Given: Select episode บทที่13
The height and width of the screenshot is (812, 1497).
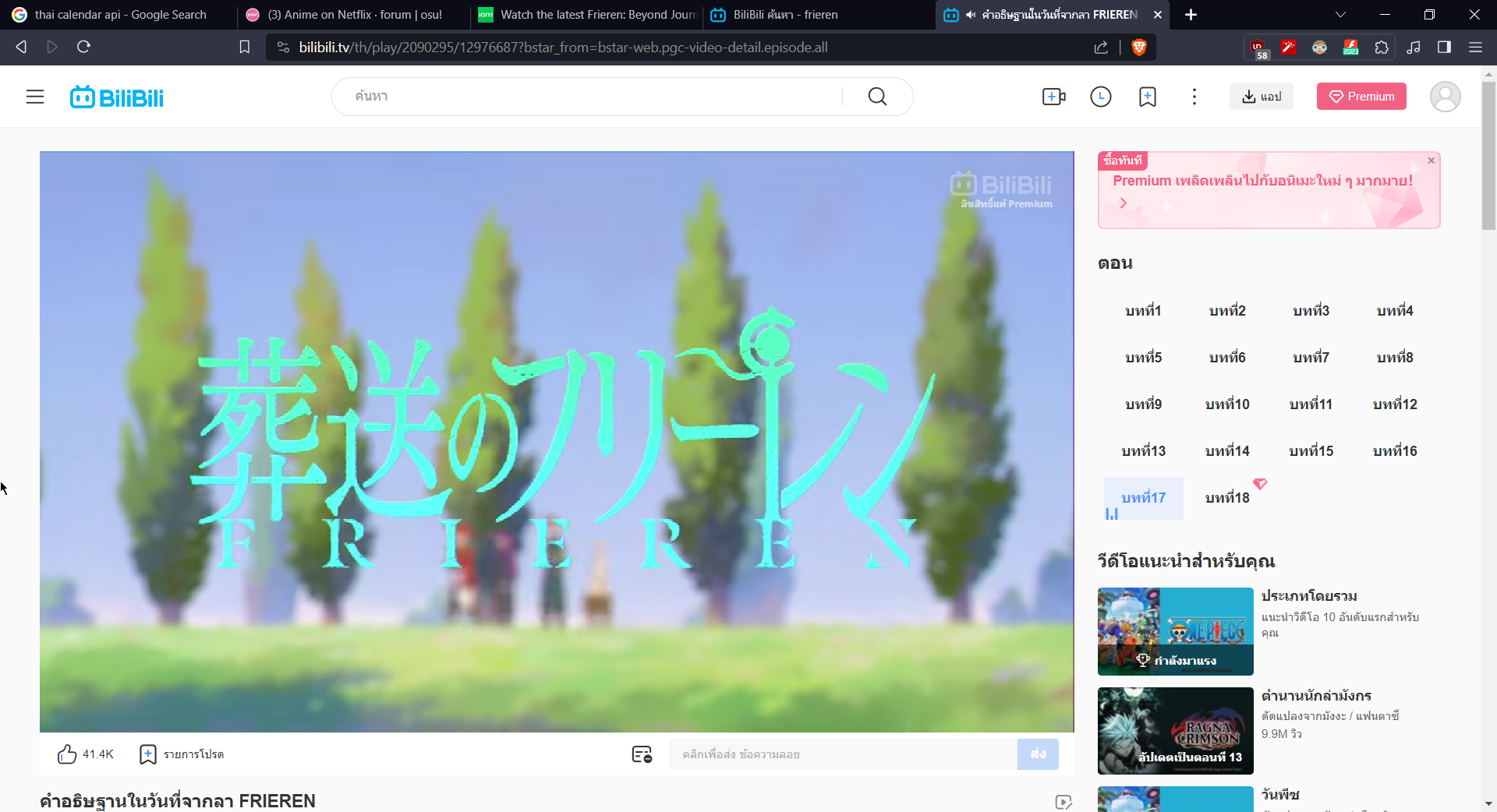Looking at the screenshot, I should coord(1143,451).
